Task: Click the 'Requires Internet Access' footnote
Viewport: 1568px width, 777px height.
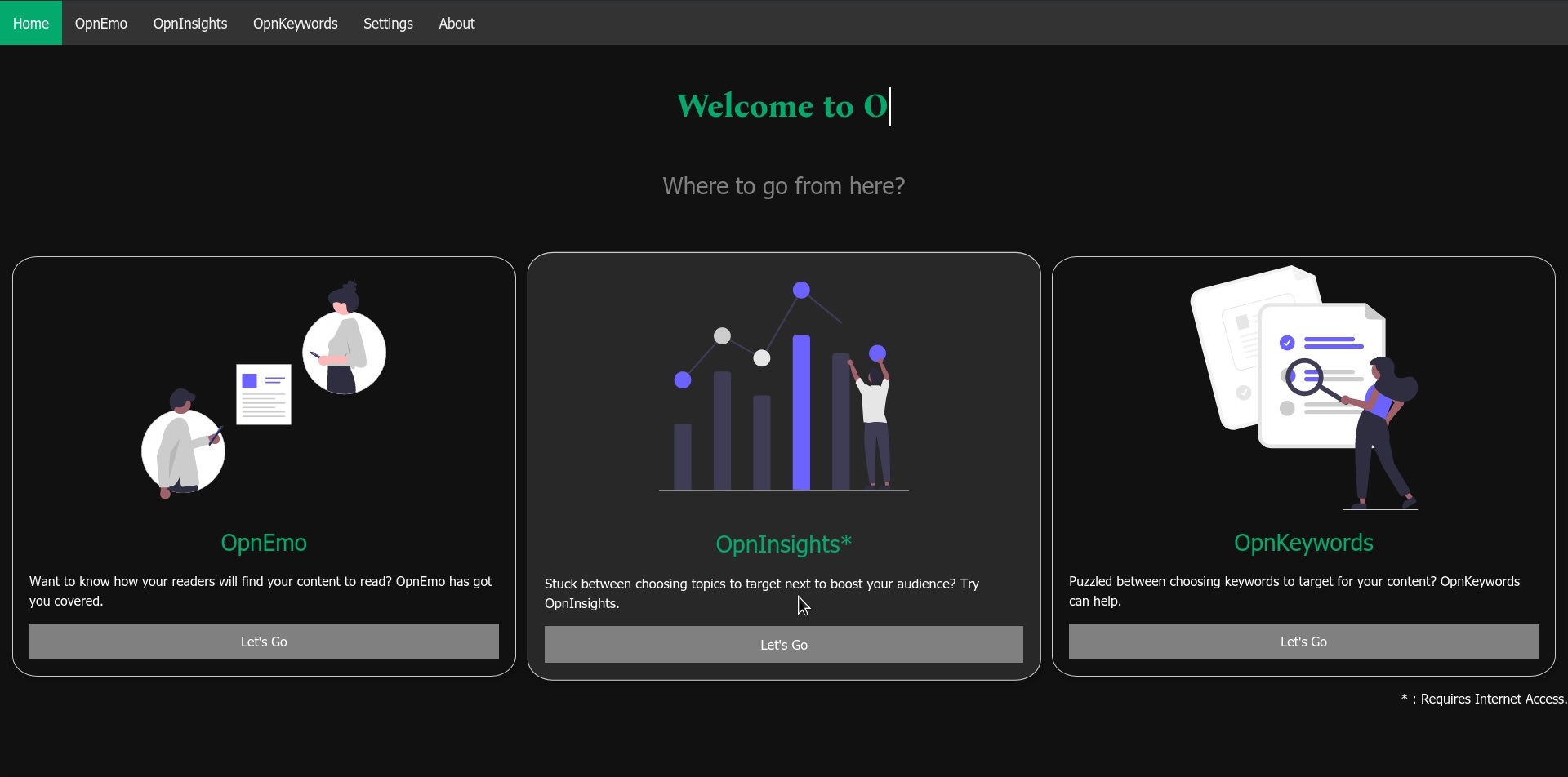Action: [x=1484, y=699]
